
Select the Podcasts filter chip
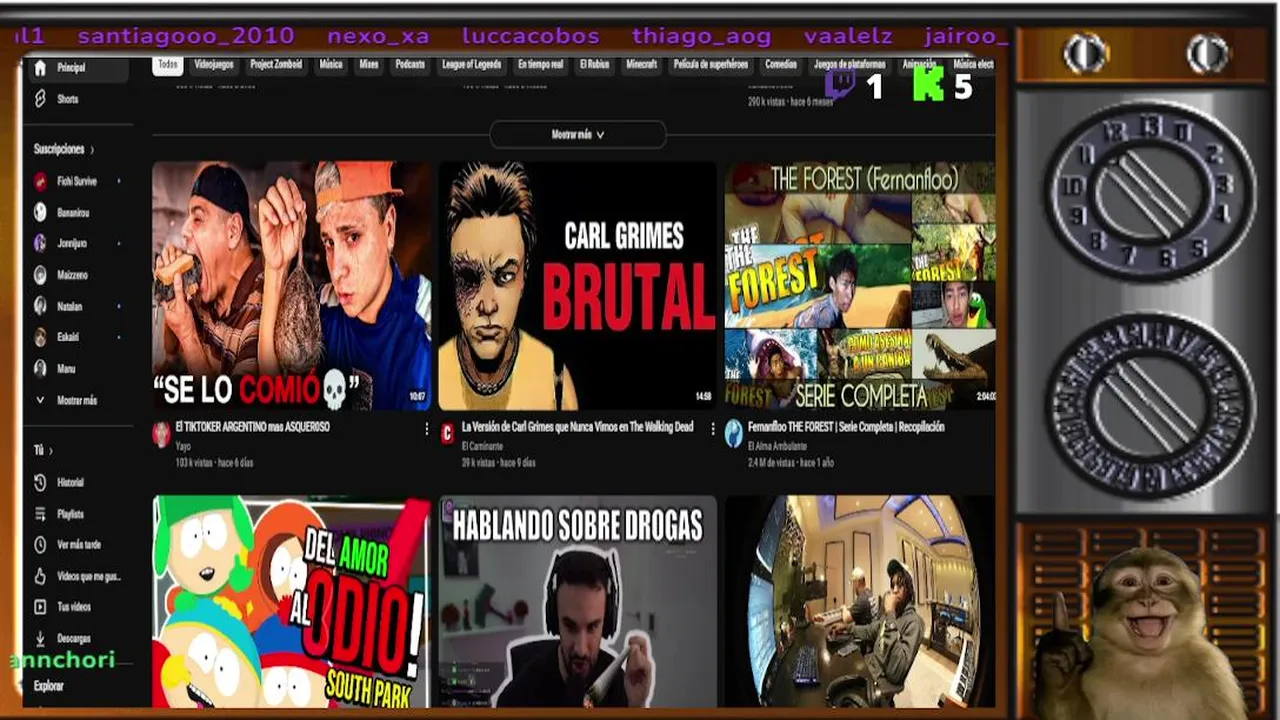tap(410, 64)
